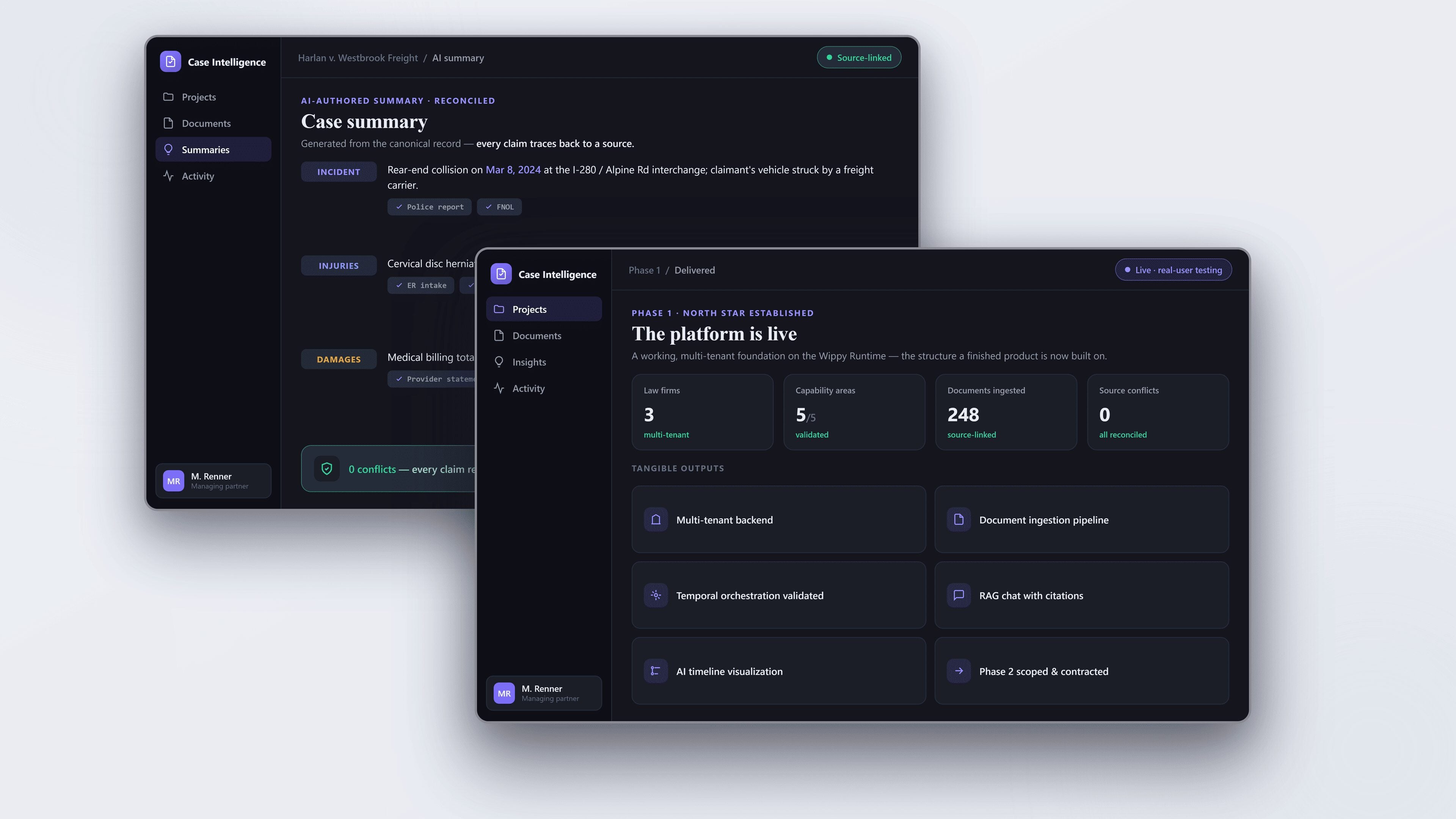The width and height of the screenshot is (1456, 819).
Task: Click the INJURIES section tag
Action: (x=339, y=266)
